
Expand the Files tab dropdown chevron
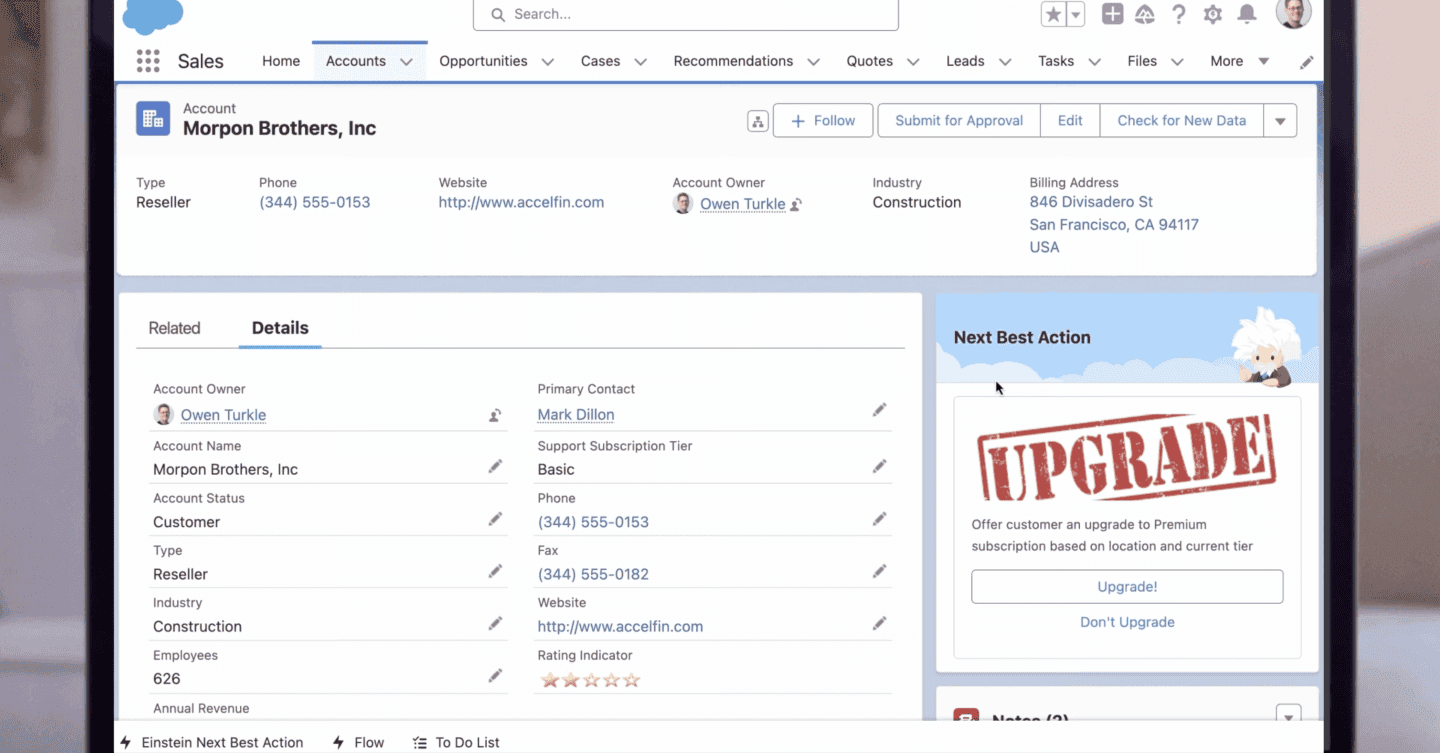[1177, 62]
